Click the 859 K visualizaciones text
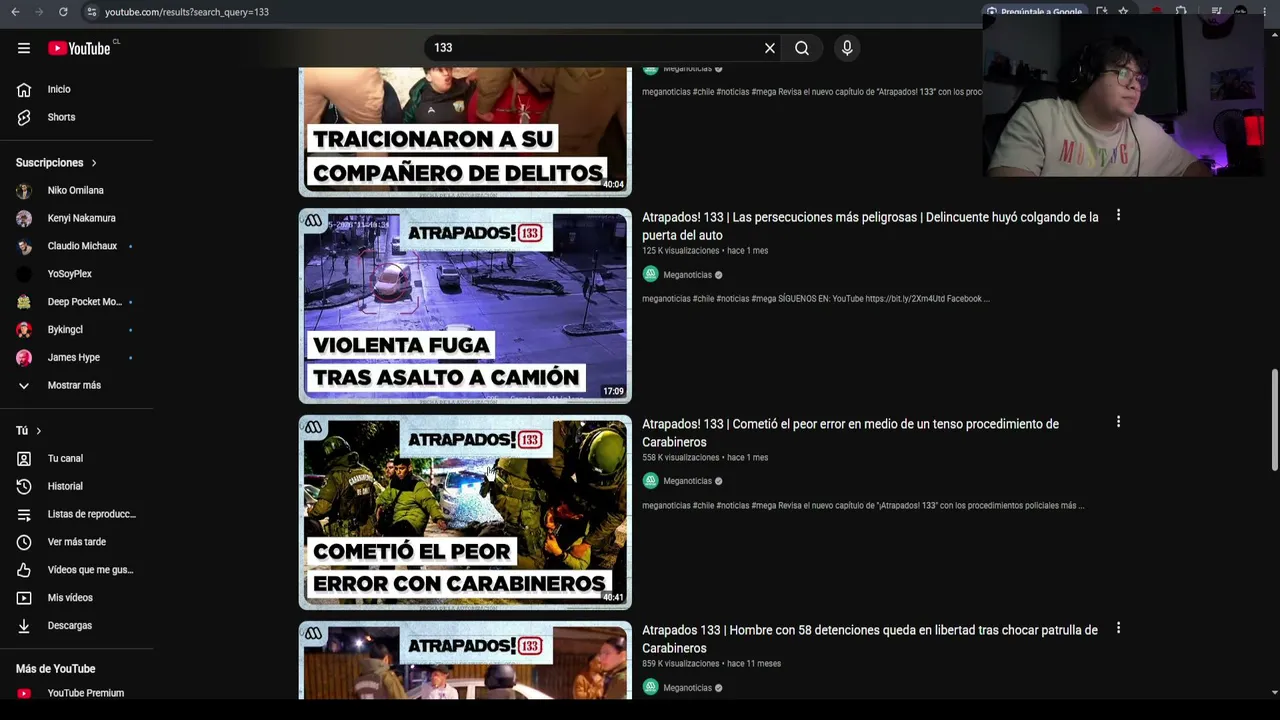The height and width of the screenshot is (720, 1280). point(681,664)
